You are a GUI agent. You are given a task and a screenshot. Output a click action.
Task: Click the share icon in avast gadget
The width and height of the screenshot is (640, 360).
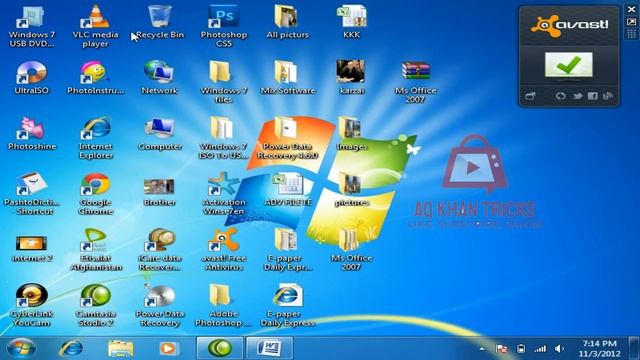coord(608,96)
